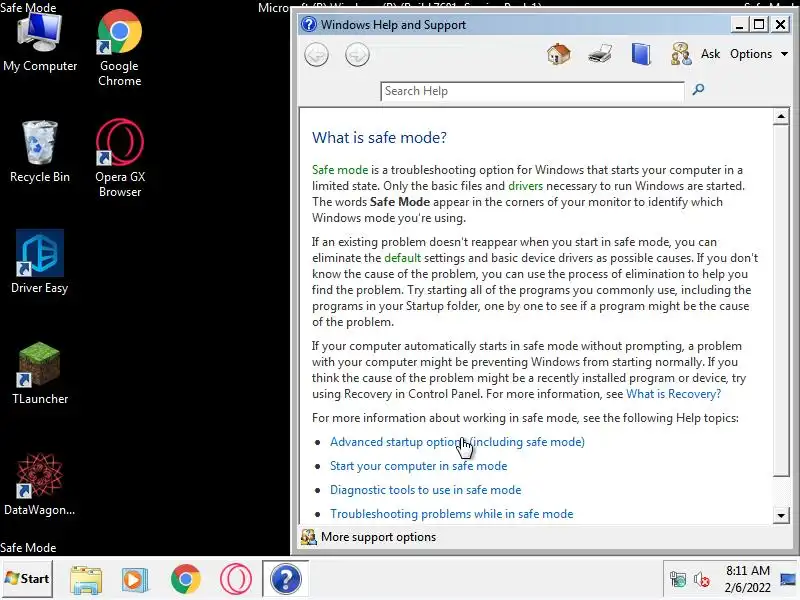This screenshot has width=800, height=600.
Task: Go back in Help using Back arrow
Action: click(316, 55)
